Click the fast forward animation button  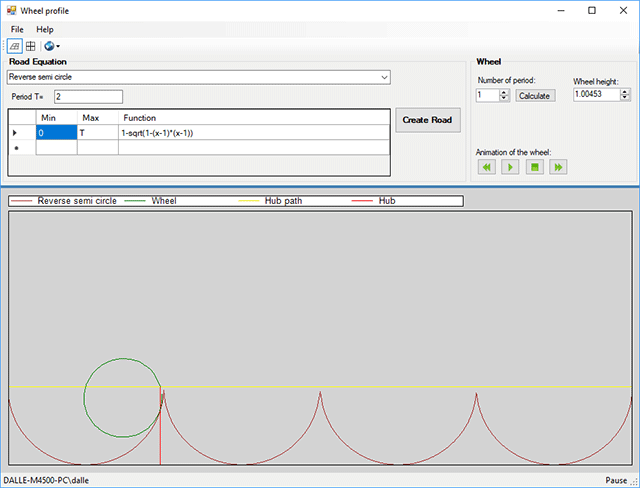click(558, 167)
